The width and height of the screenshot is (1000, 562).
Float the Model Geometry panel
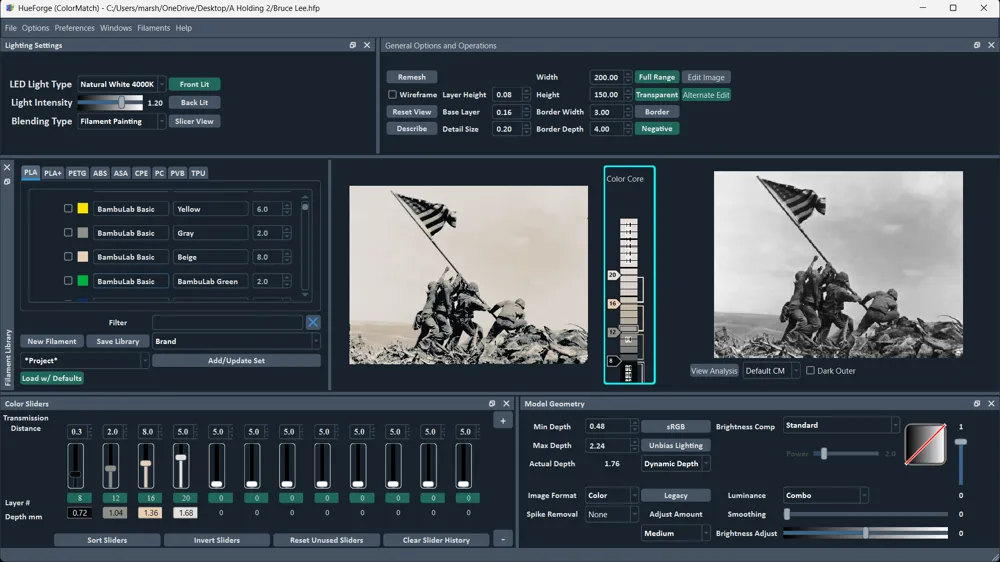tap(977, 404)
